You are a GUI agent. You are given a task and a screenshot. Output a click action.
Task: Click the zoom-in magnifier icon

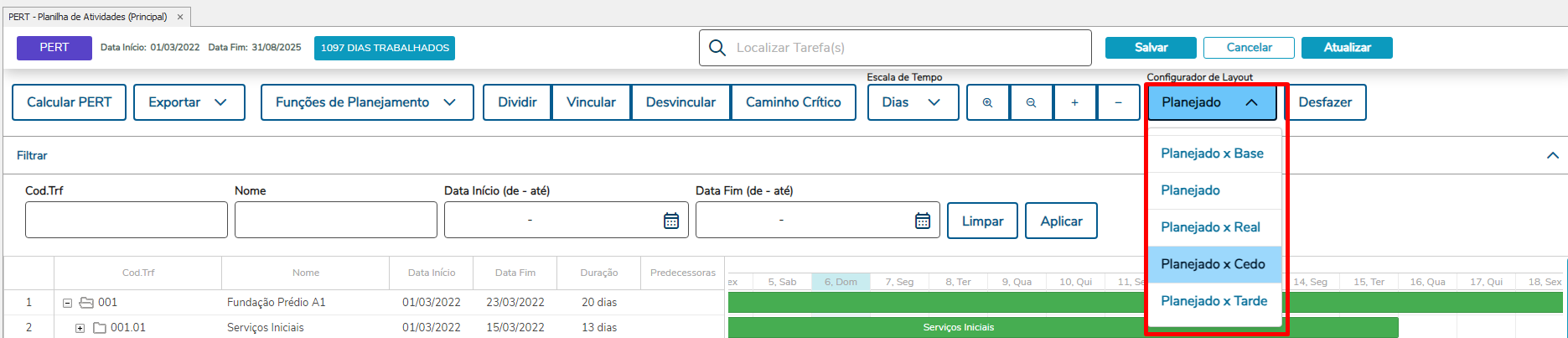click(988, 102)
